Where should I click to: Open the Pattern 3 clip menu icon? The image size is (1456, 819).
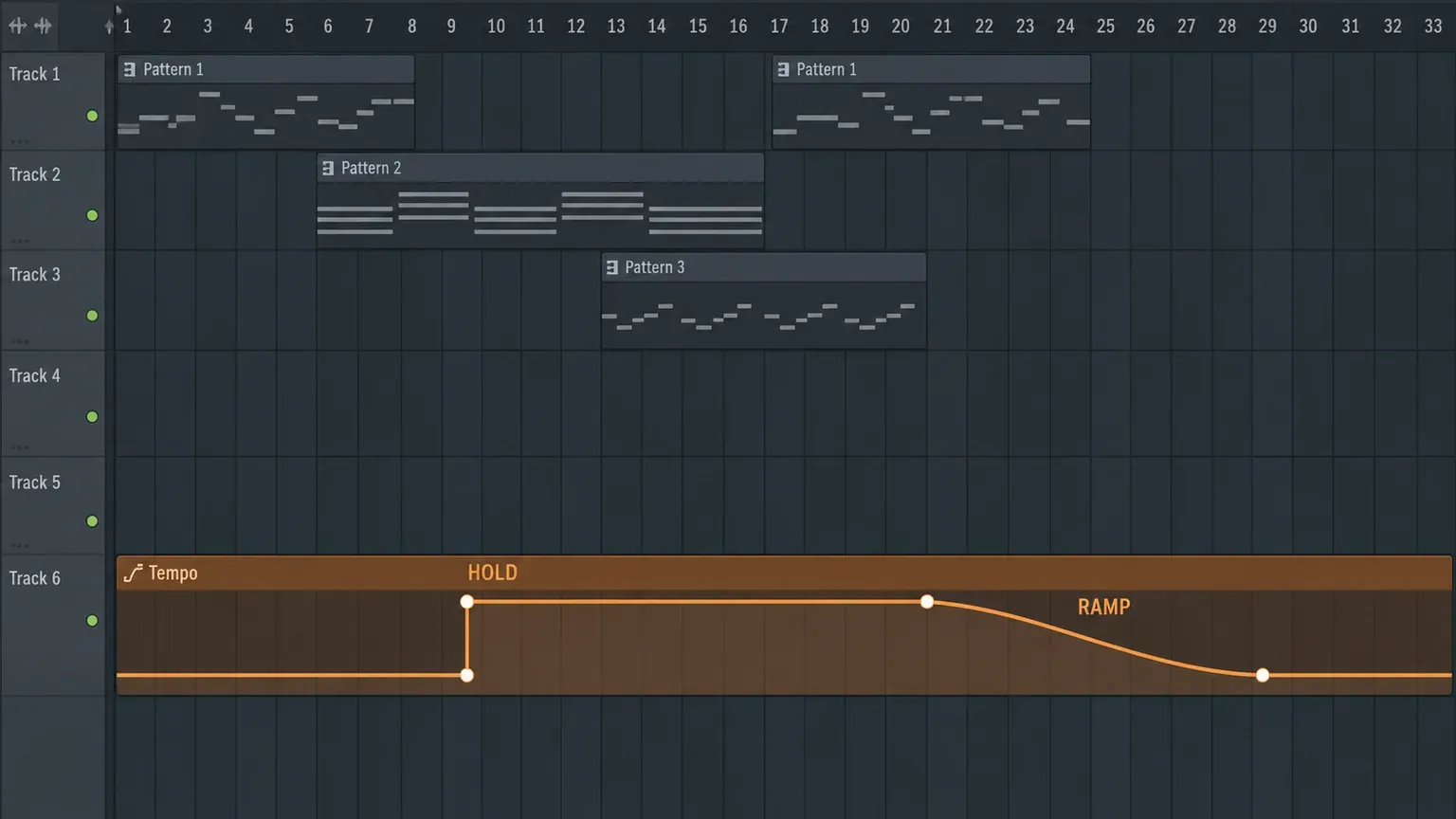pyautogui.click(x=612, y=267)
